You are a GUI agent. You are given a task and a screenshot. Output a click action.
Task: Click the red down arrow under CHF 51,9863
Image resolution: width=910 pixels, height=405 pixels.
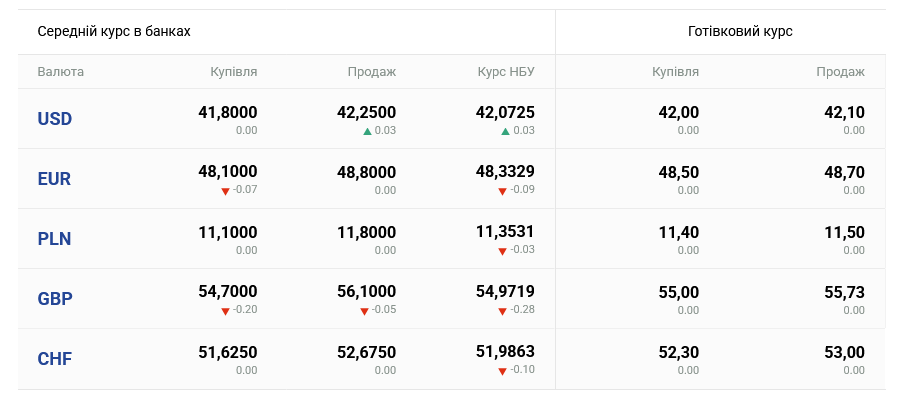(503, 371)
